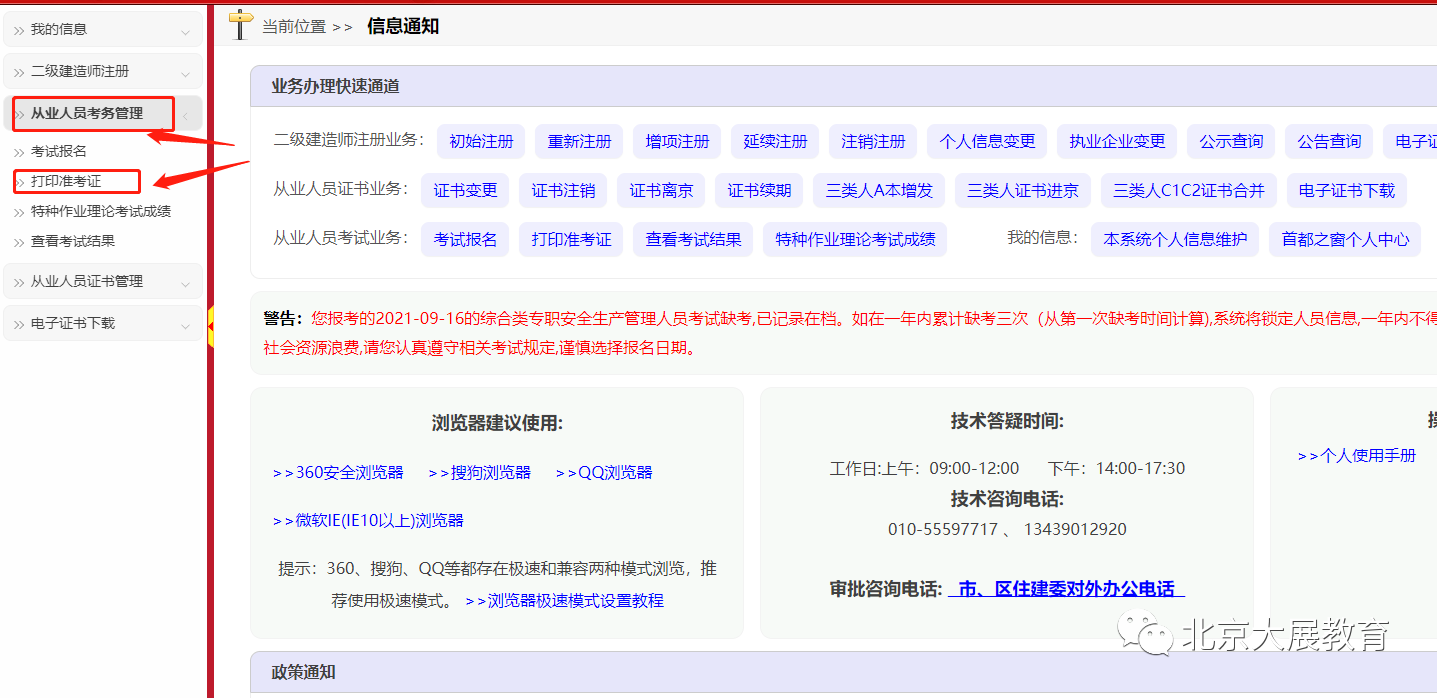The image size is (1437, 698).
Task: Open 考试报名 in the sidebar menu
Action: pos(59,152)
